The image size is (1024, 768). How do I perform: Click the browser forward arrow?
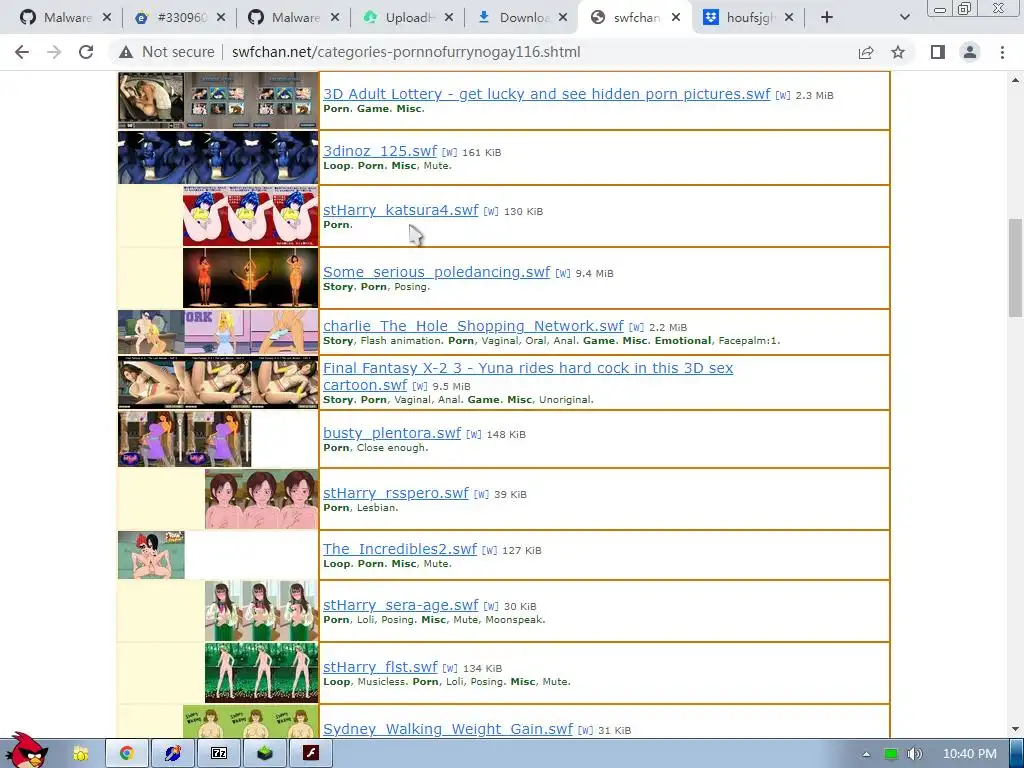(54, 52)
